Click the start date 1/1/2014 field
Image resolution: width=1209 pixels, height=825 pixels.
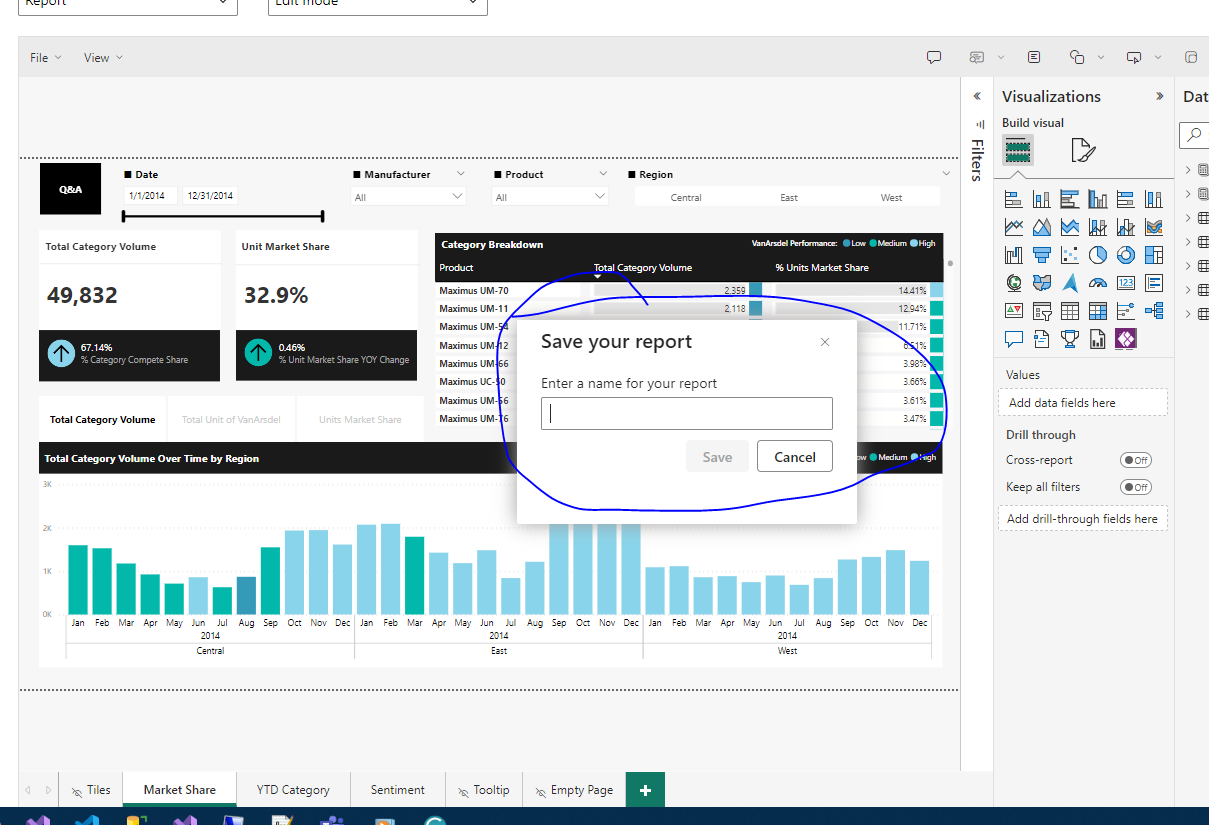click(x=151, y=195)
